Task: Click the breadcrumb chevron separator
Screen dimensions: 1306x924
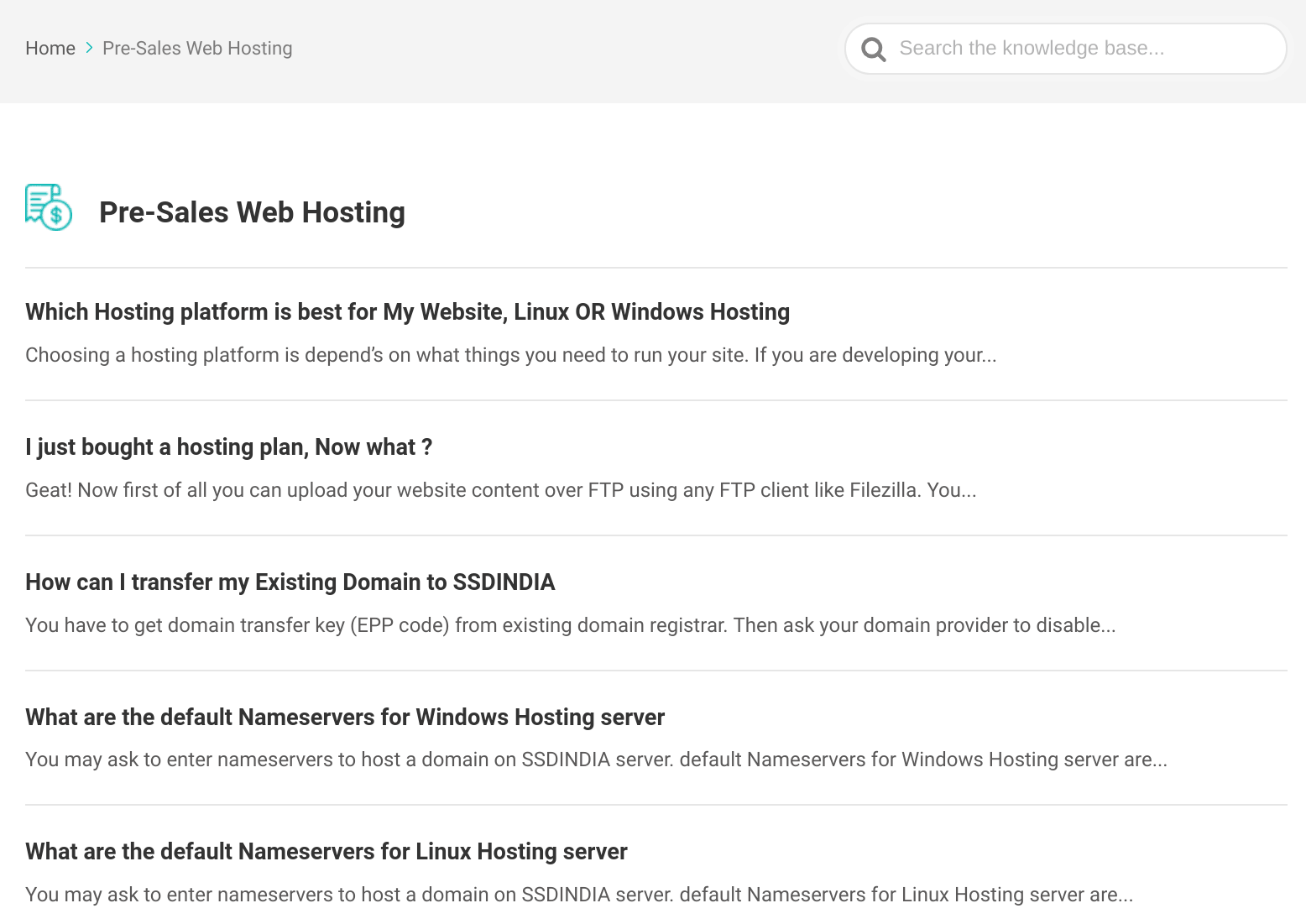Action: (89, 49)
